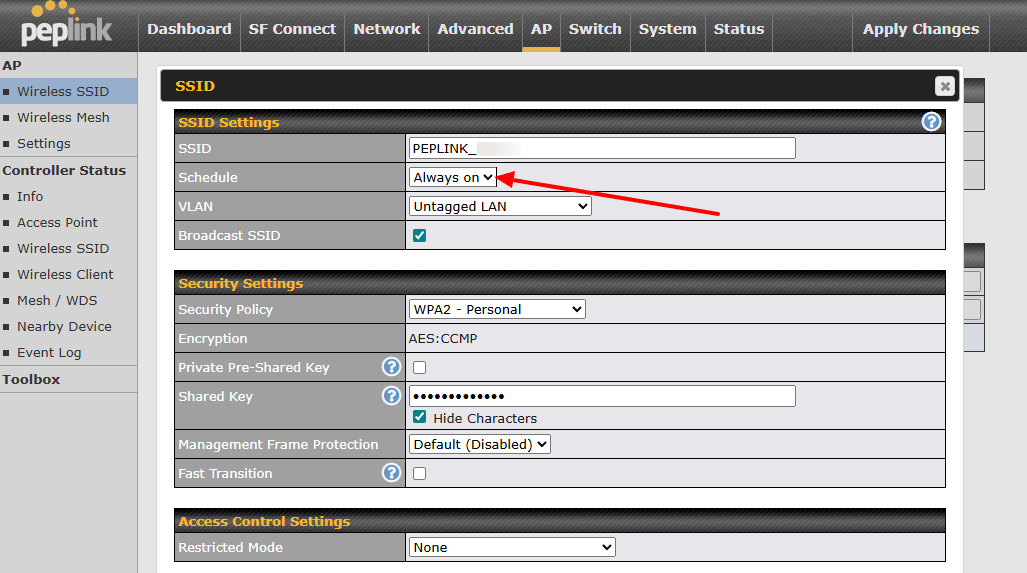This screenshot has height=573, width=1027.
Task: Close the SSID dialog
Action: click(944, 86)
